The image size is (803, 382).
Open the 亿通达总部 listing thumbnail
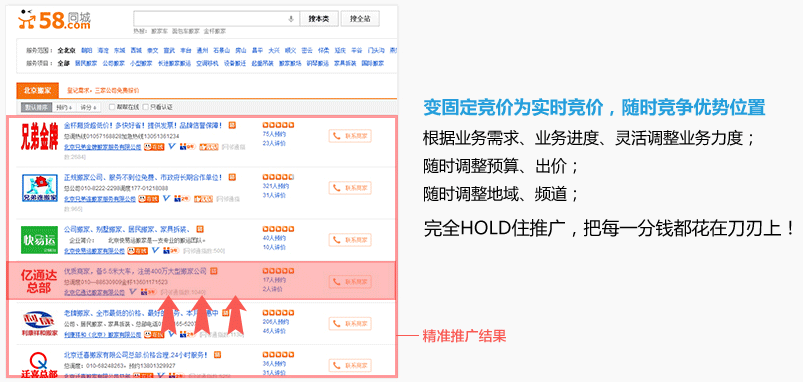point(38,281)
